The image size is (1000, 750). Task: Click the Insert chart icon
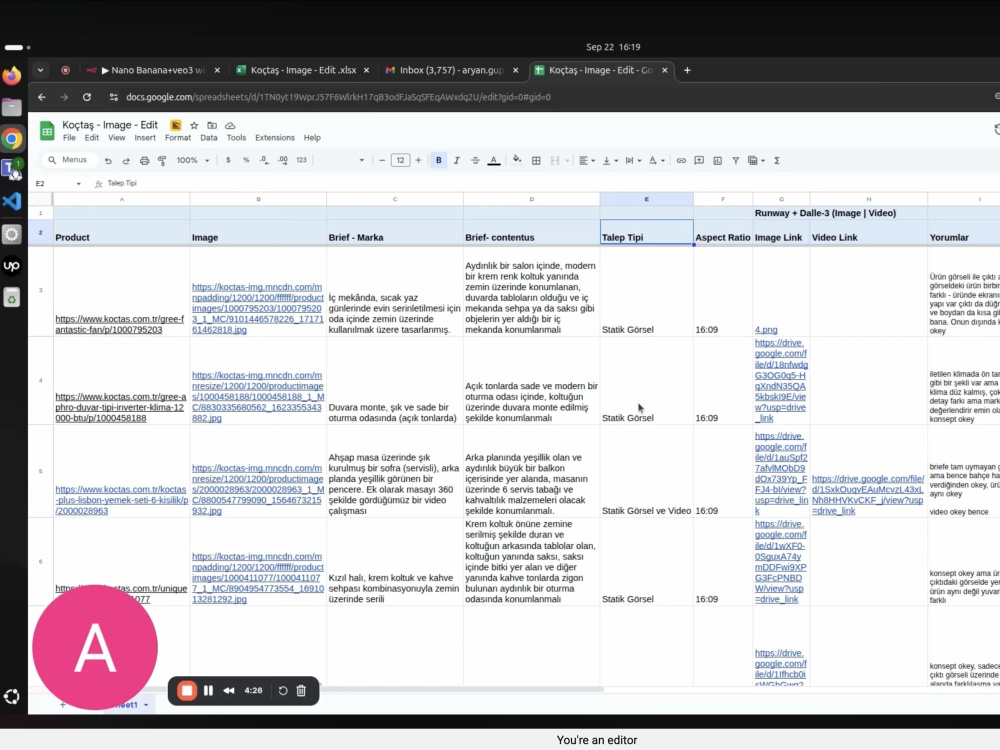(717, 160)
